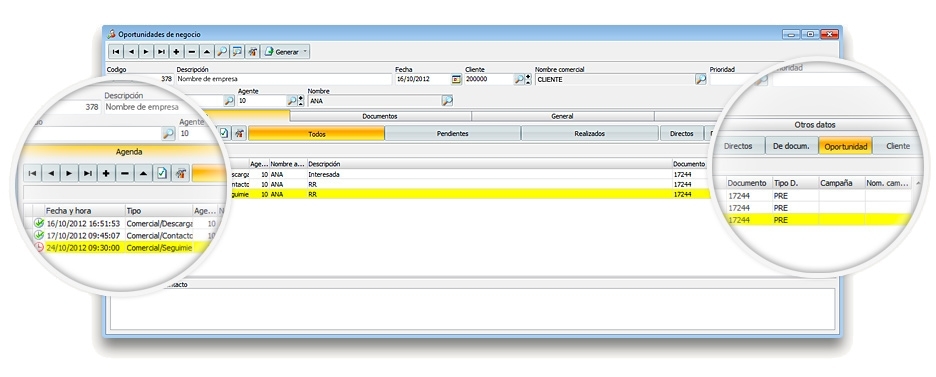
Task: Click into the Fecha field showing 16/10/2012
Action: [x=423, y=79]
